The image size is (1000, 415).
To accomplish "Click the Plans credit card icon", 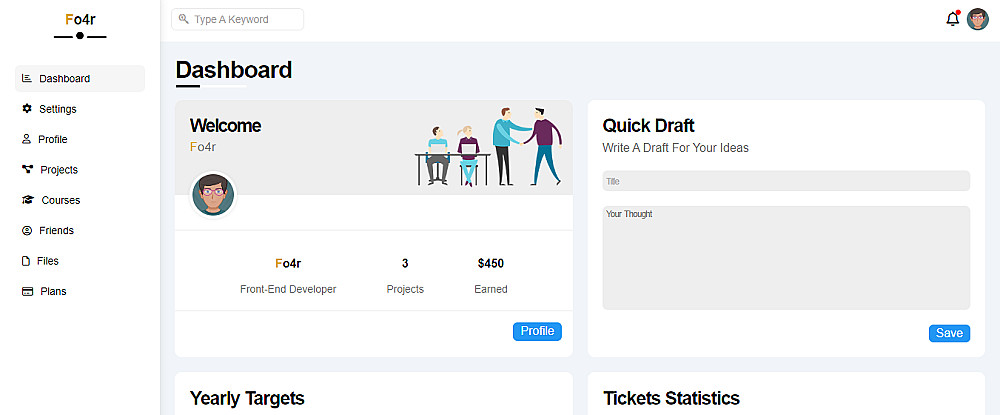I will point(27,291).
